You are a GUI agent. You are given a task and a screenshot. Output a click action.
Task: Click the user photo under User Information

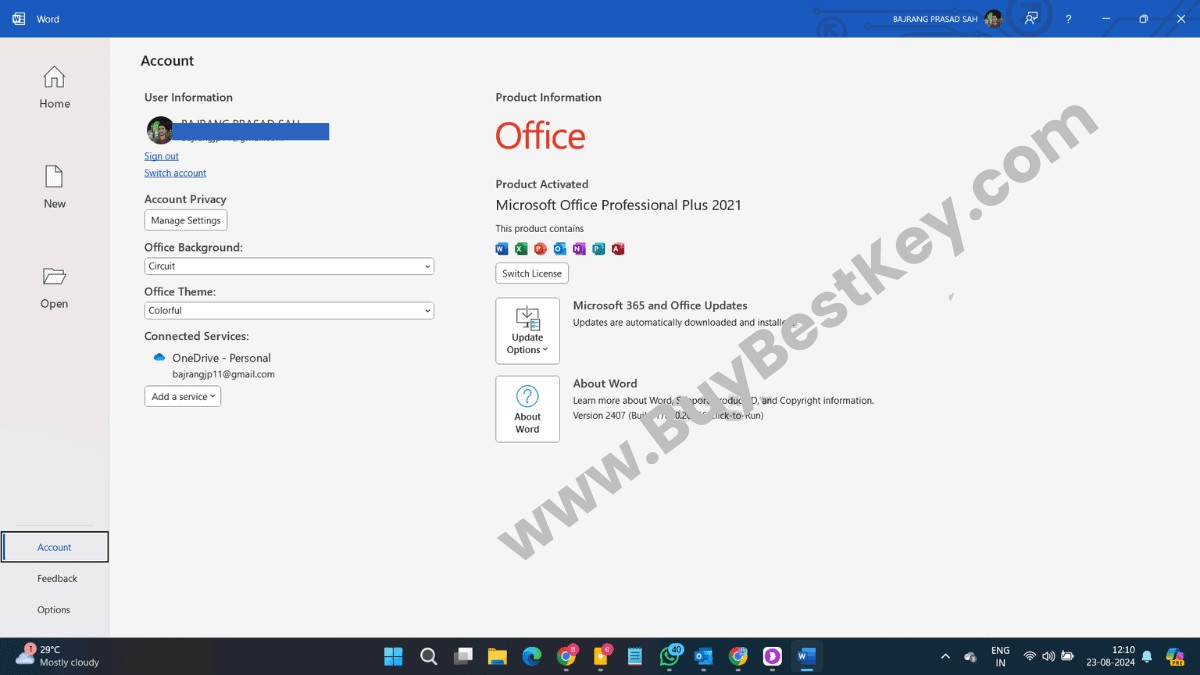pyautogui.click(x=160, y=130)
